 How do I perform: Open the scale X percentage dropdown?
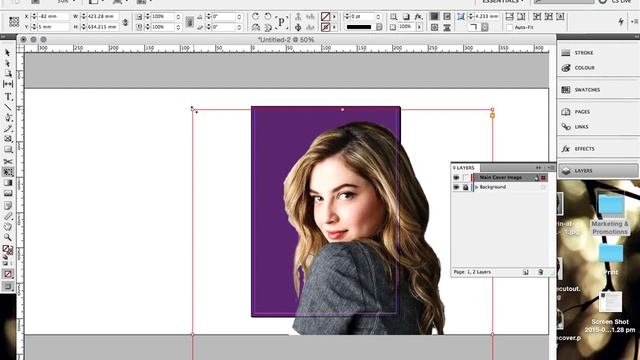coord(178,17)
